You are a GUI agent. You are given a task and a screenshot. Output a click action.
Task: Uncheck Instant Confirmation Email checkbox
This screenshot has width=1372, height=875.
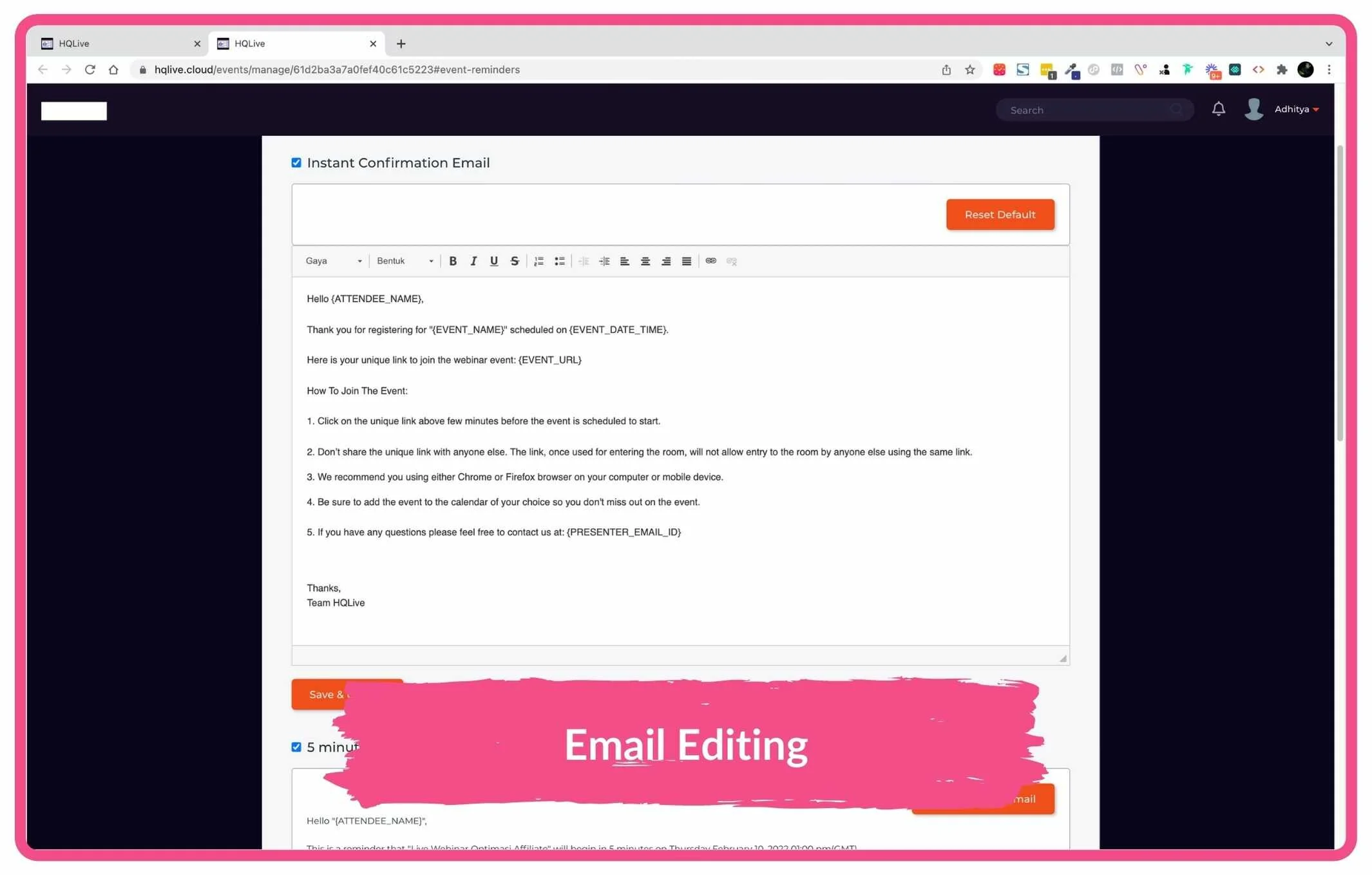(x=296, y=162)
